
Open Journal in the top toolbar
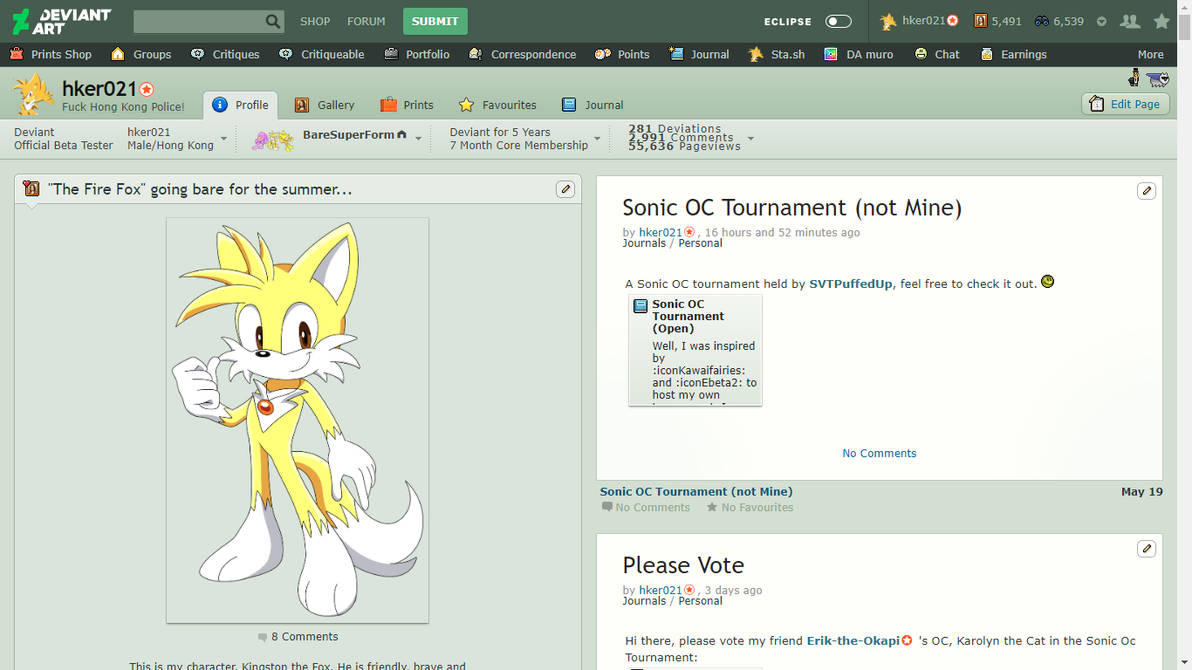699,54
